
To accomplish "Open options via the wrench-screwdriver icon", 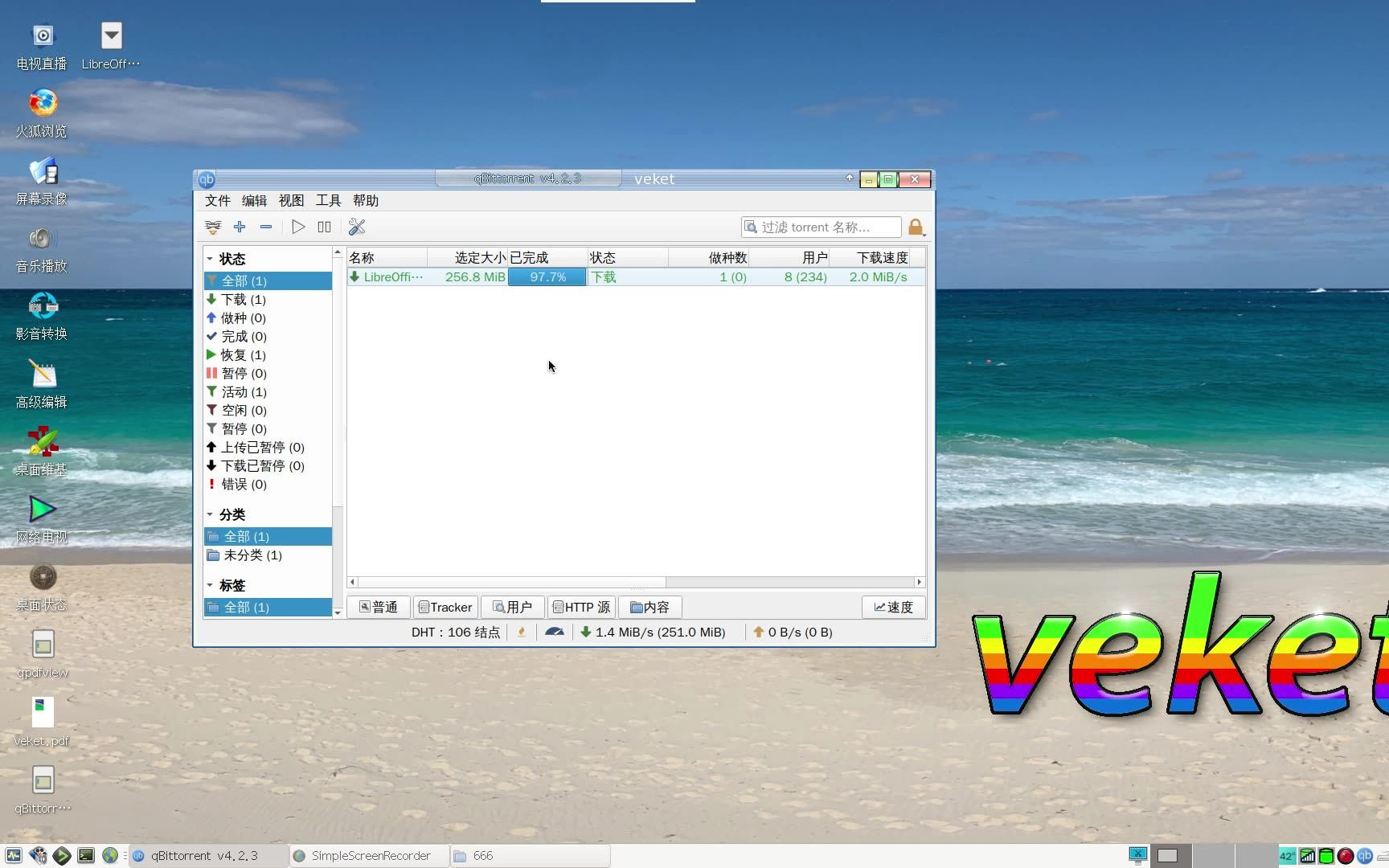I will pos(357,227).
